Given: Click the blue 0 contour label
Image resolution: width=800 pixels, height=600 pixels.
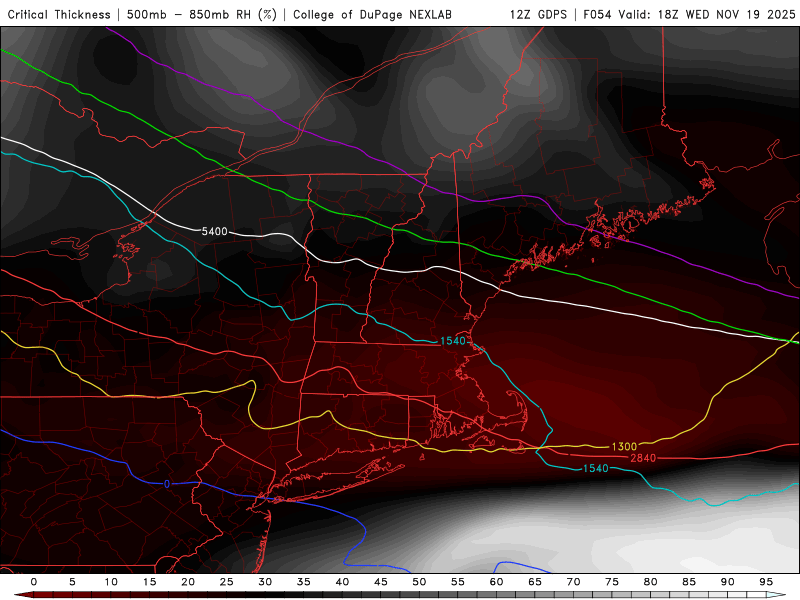Looking at the screenshot, I should point(167,484).
